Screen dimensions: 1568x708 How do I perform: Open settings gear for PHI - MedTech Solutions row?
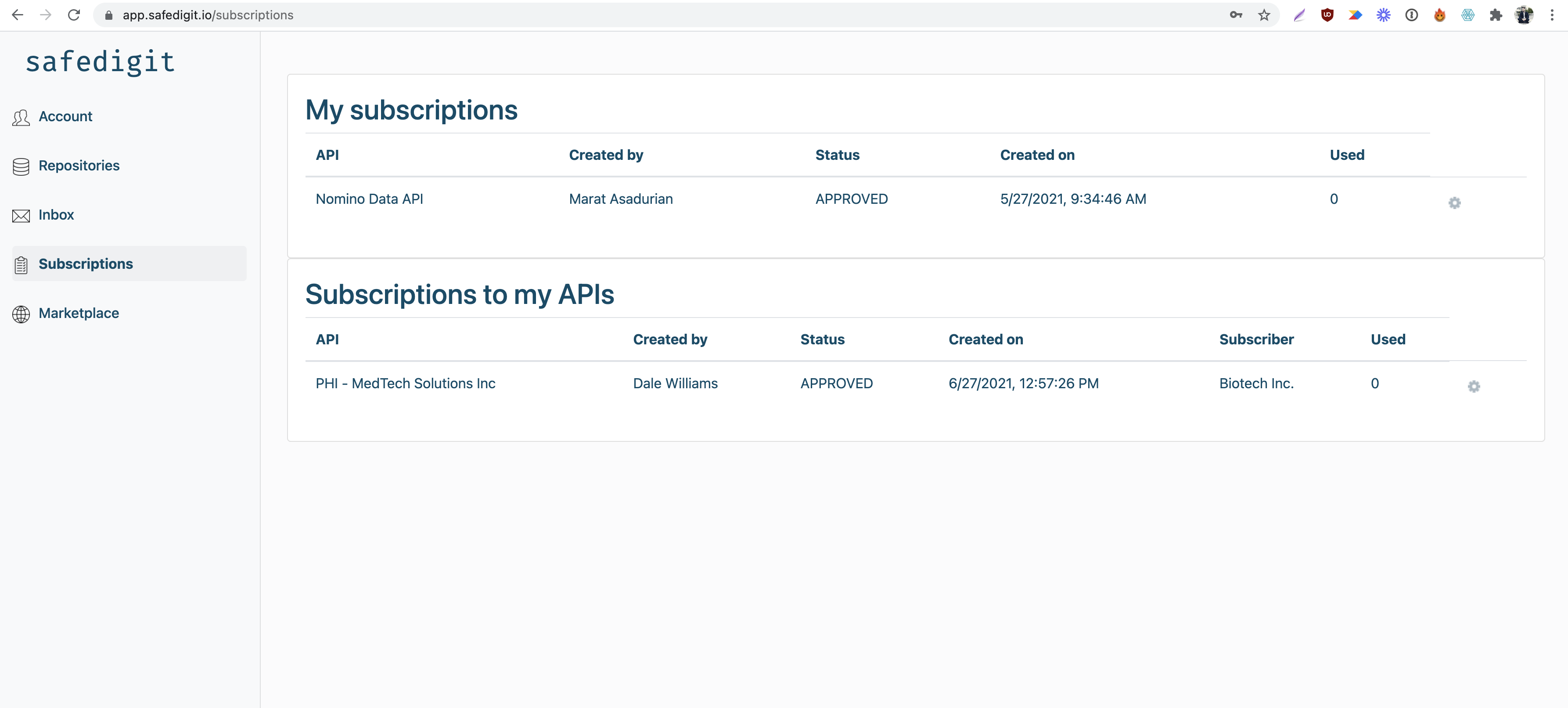point(1474,387)
